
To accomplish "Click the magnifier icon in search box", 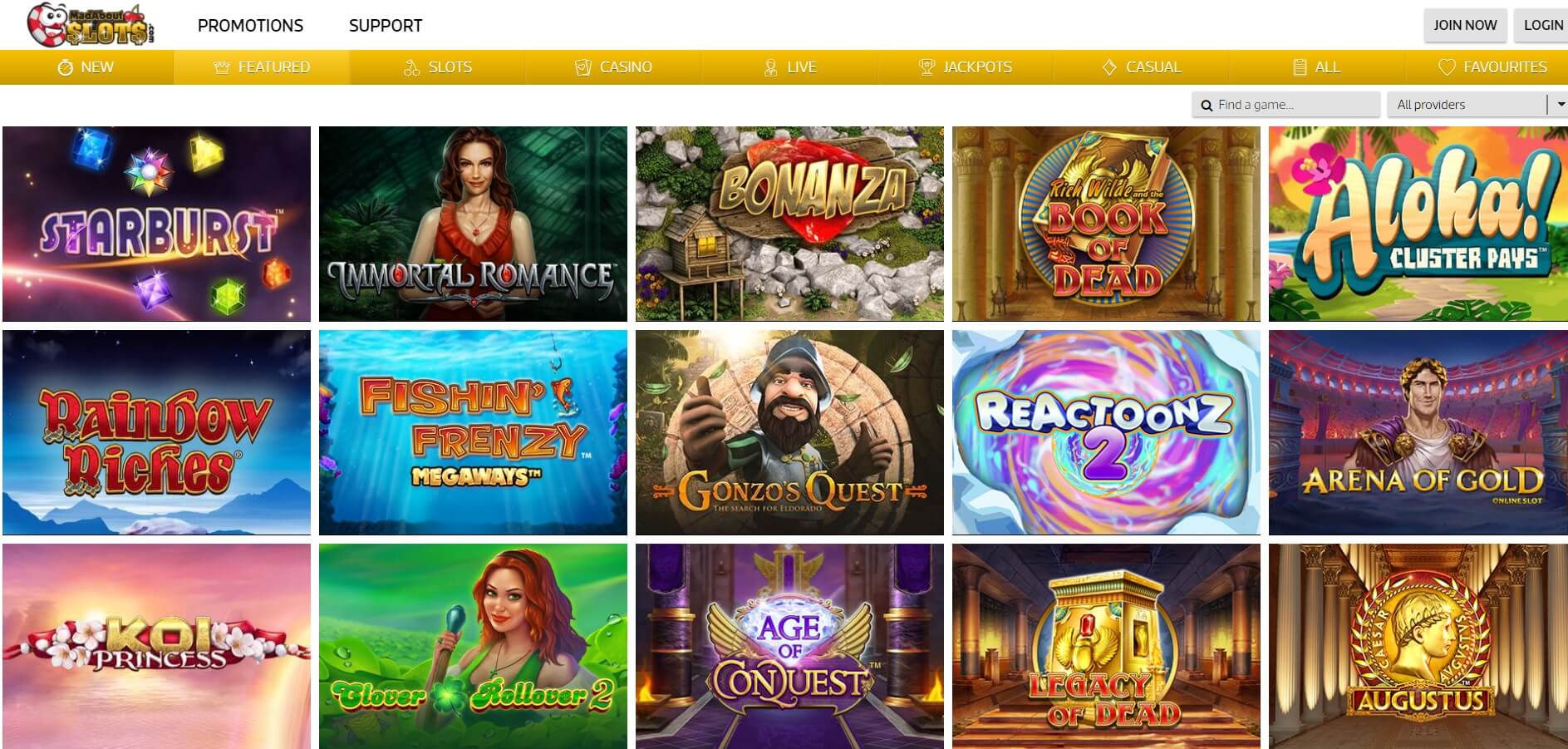I will pyautogui.click(x=1207, y=106).
